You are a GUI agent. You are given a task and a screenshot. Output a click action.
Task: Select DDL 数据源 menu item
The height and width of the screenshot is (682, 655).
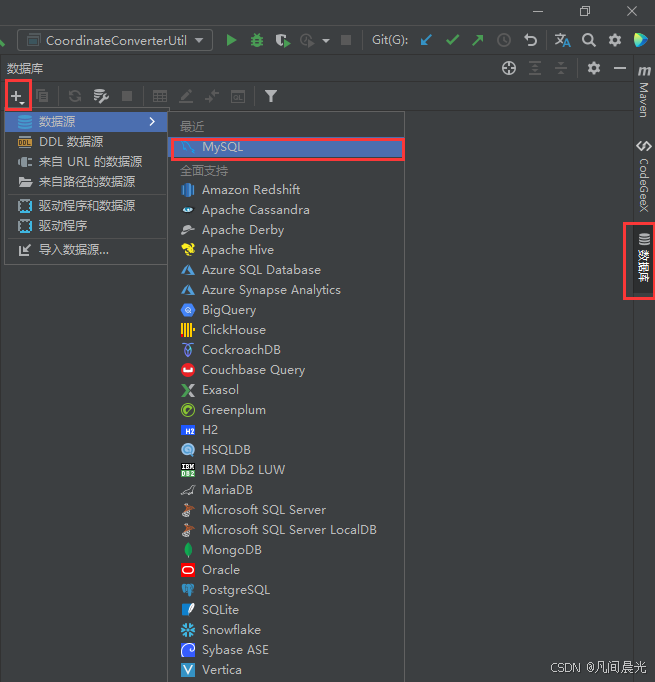click(x=86, y=142)
